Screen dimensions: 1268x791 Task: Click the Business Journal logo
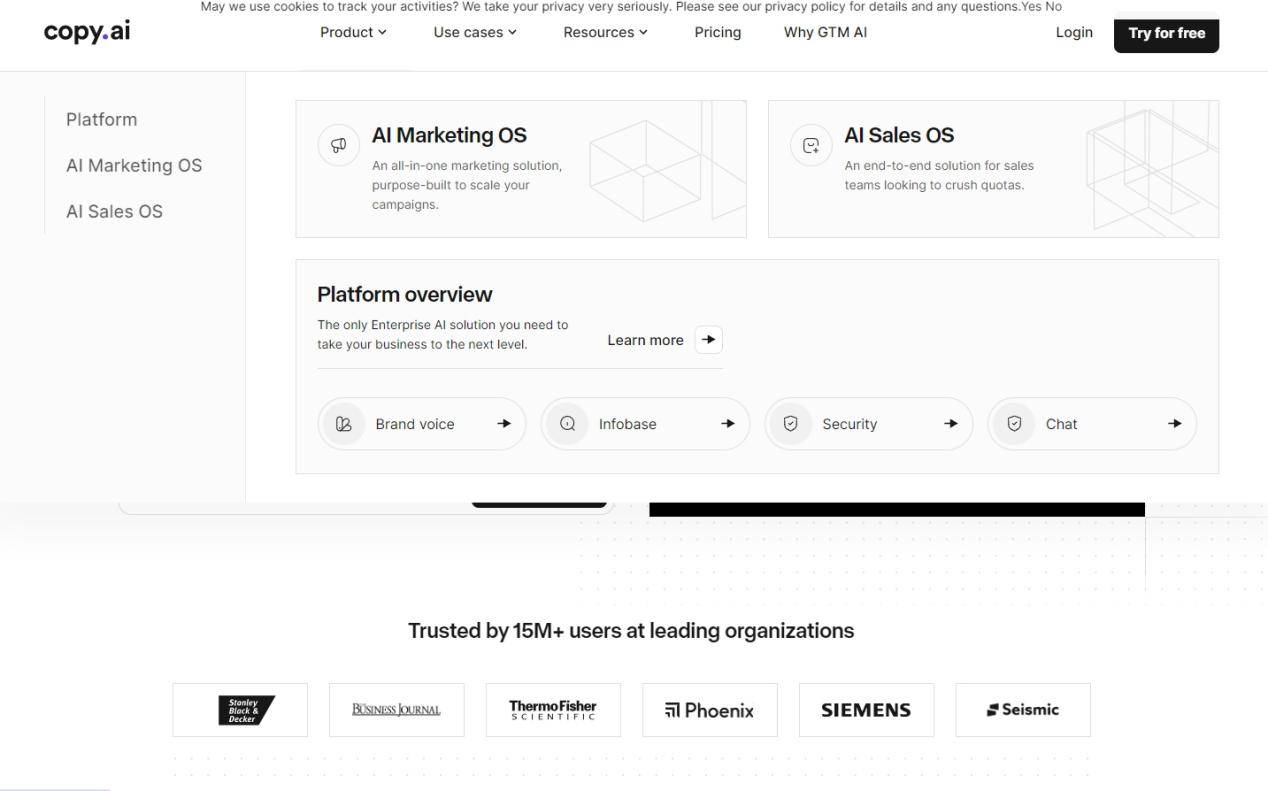click(397, 710)
